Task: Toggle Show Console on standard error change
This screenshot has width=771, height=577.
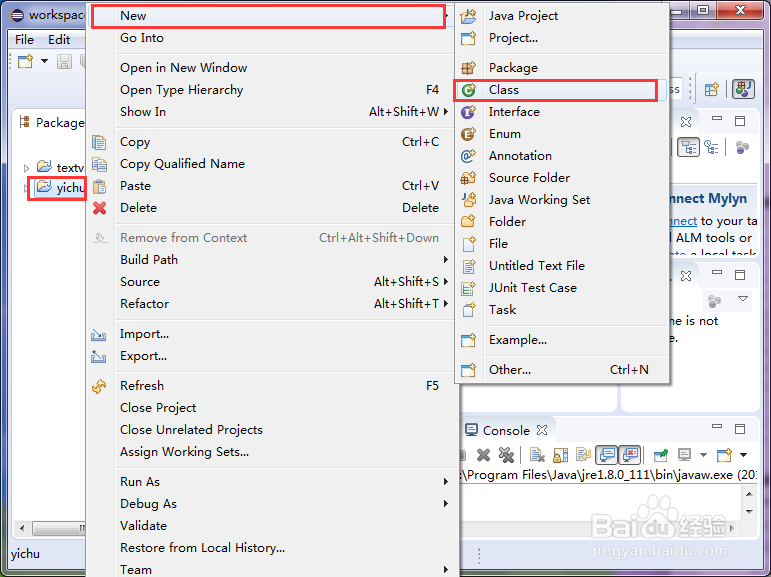Action: tap(630, 455)
